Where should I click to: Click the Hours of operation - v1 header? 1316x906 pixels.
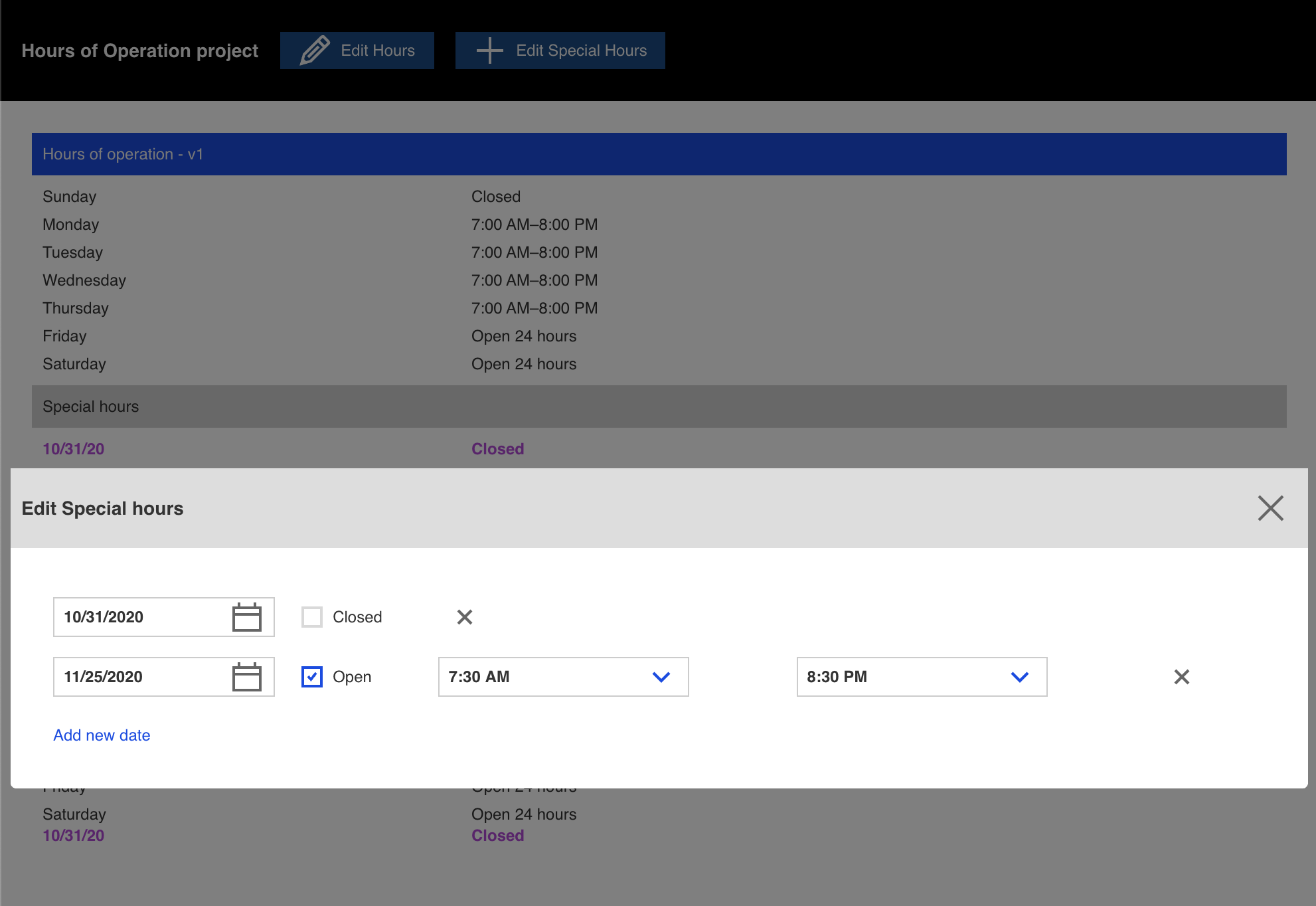pos(659,154)
